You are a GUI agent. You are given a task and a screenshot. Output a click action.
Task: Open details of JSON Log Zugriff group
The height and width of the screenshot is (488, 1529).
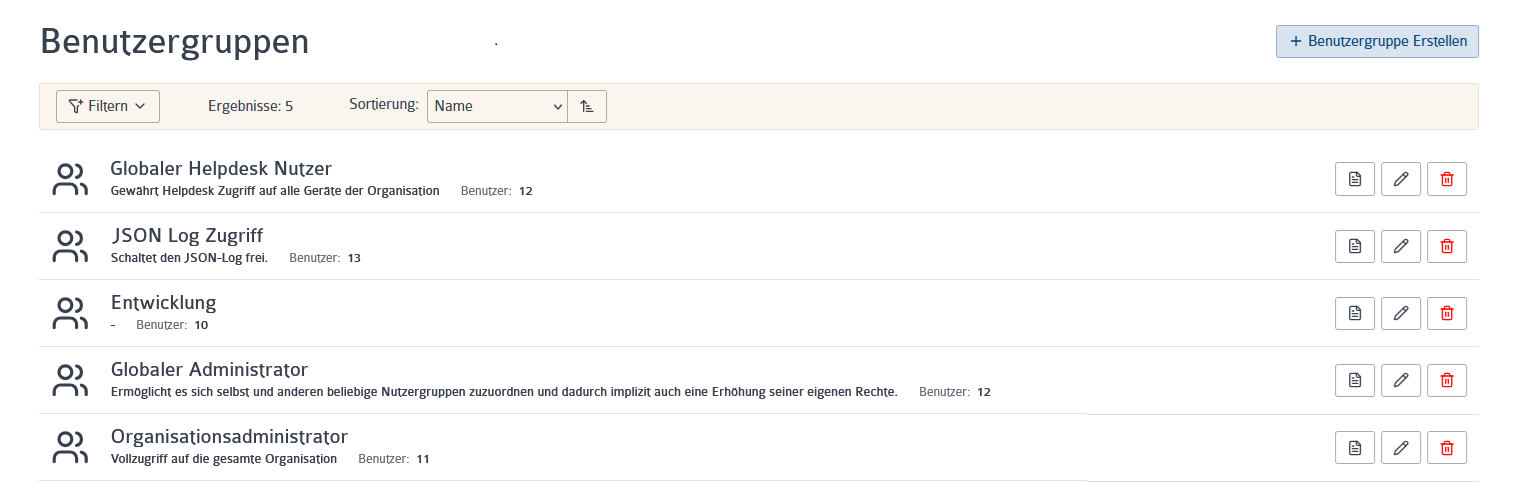1355,246
